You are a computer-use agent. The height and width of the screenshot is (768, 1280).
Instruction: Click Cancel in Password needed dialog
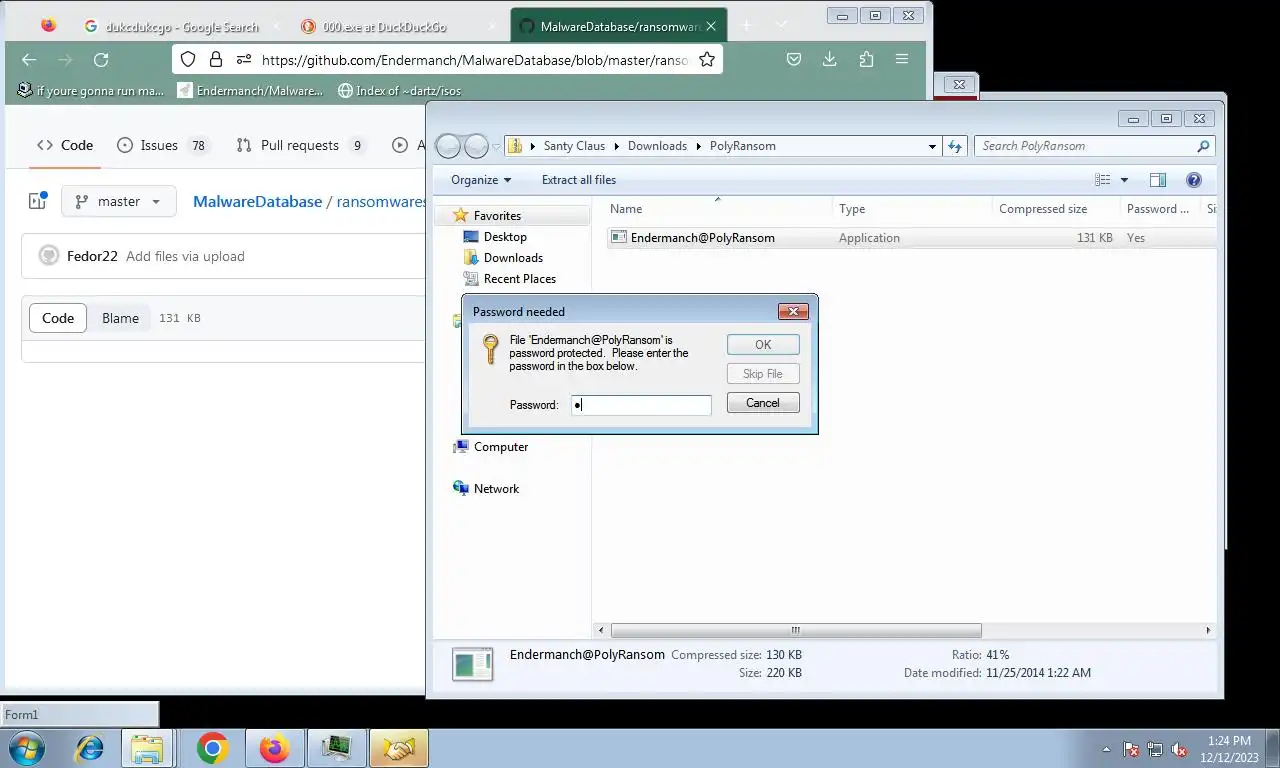[x=763, y=403]
